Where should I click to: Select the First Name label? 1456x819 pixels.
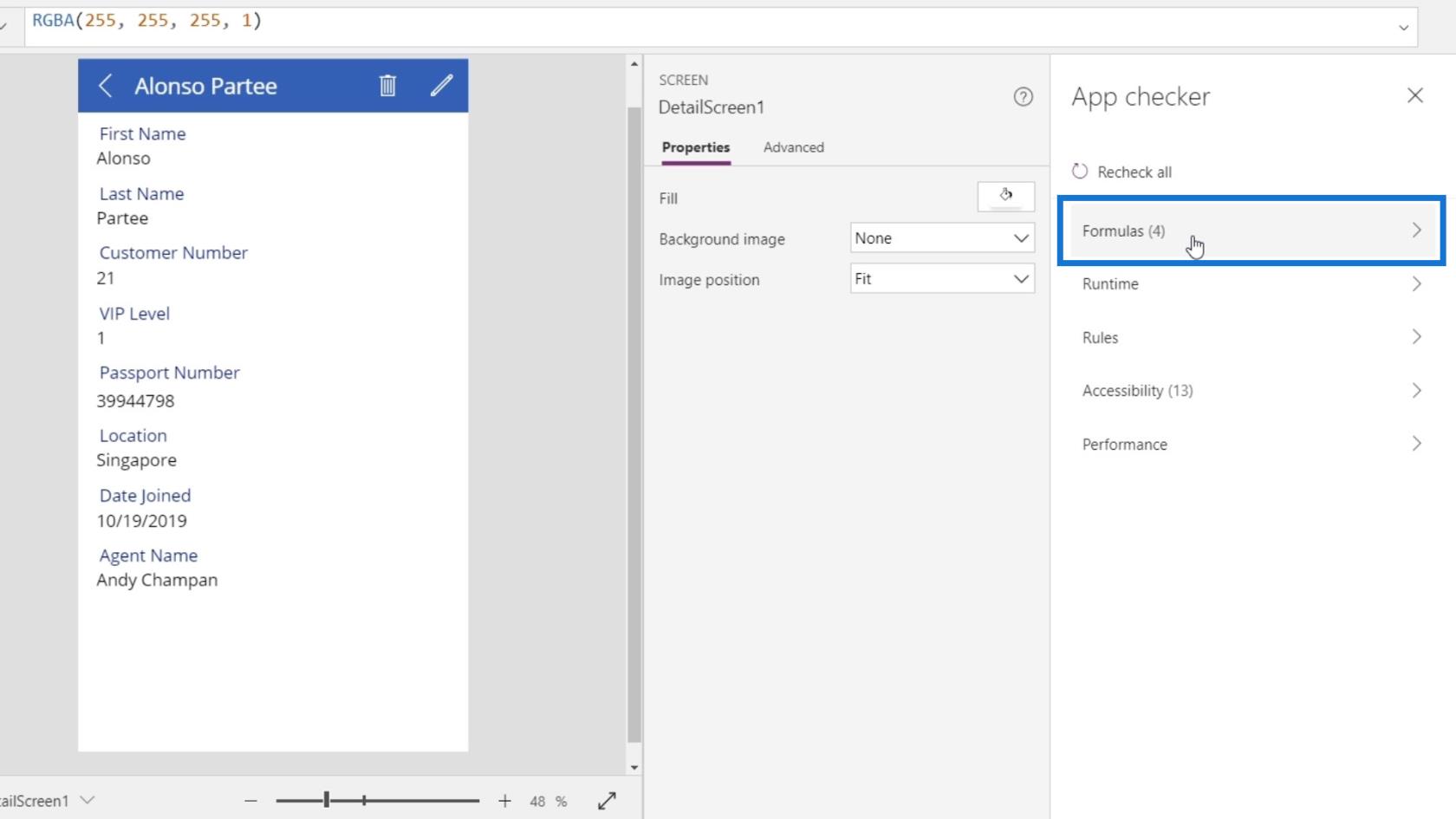pyautogui.click(x=142, y=133)
